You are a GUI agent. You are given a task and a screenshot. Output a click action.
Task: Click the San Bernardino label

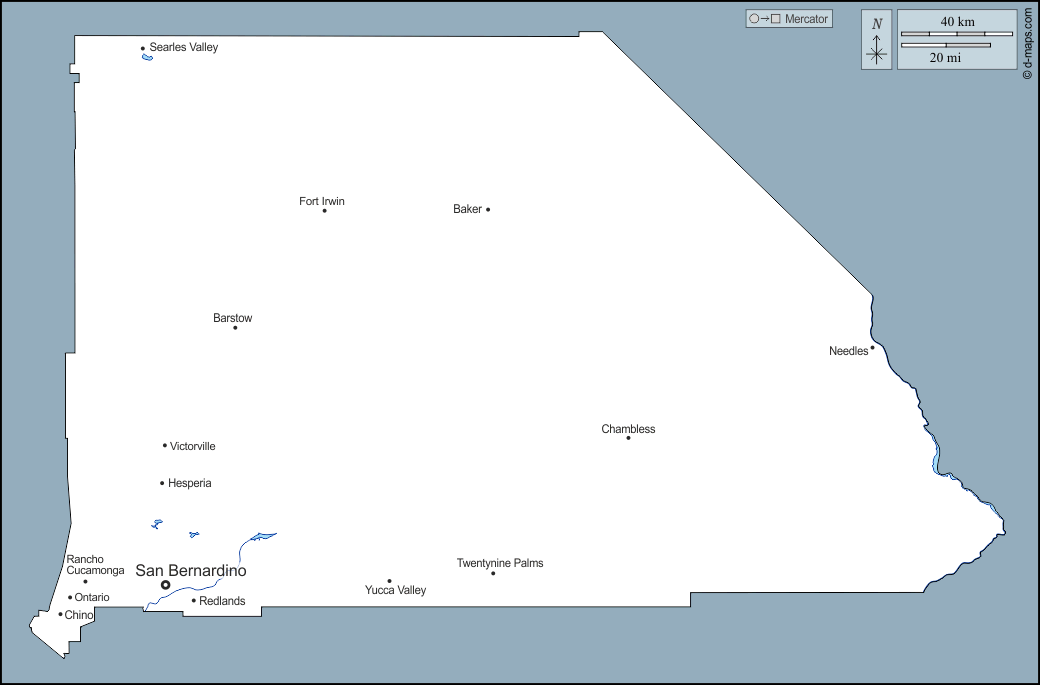(191, 570)
